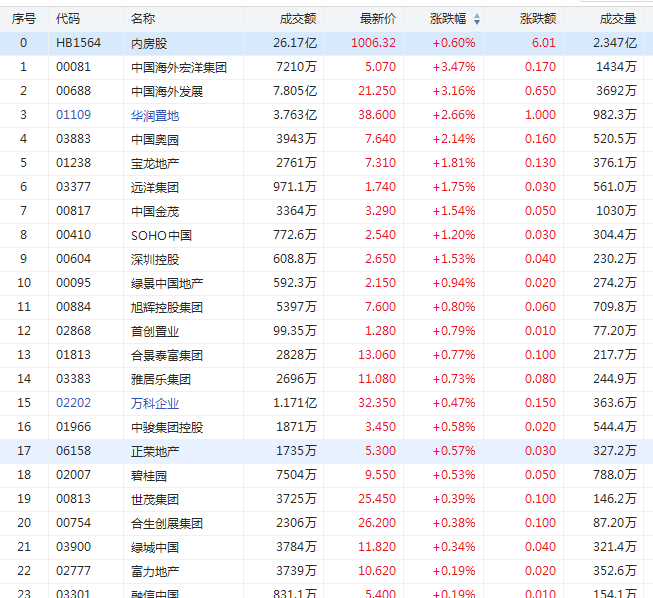
Task: Select 雅居乐集团 stock name
Action: click(161, 379)
